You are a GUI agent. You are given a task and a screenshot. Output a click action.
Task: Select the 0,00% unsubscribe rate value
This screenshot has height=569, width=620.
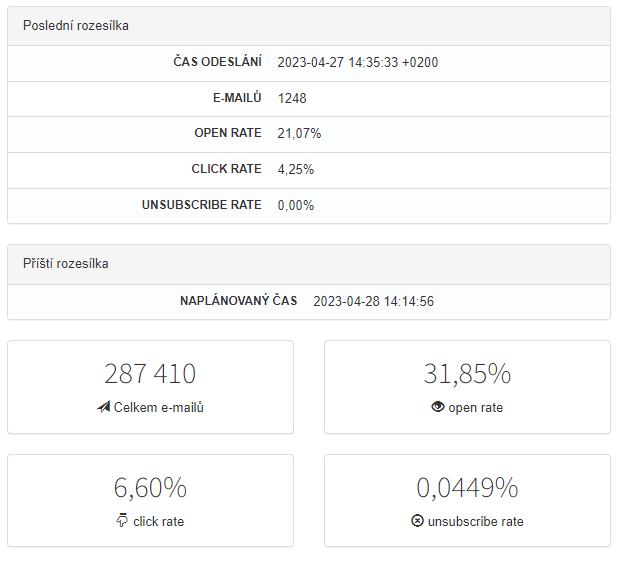pos(296,205)
